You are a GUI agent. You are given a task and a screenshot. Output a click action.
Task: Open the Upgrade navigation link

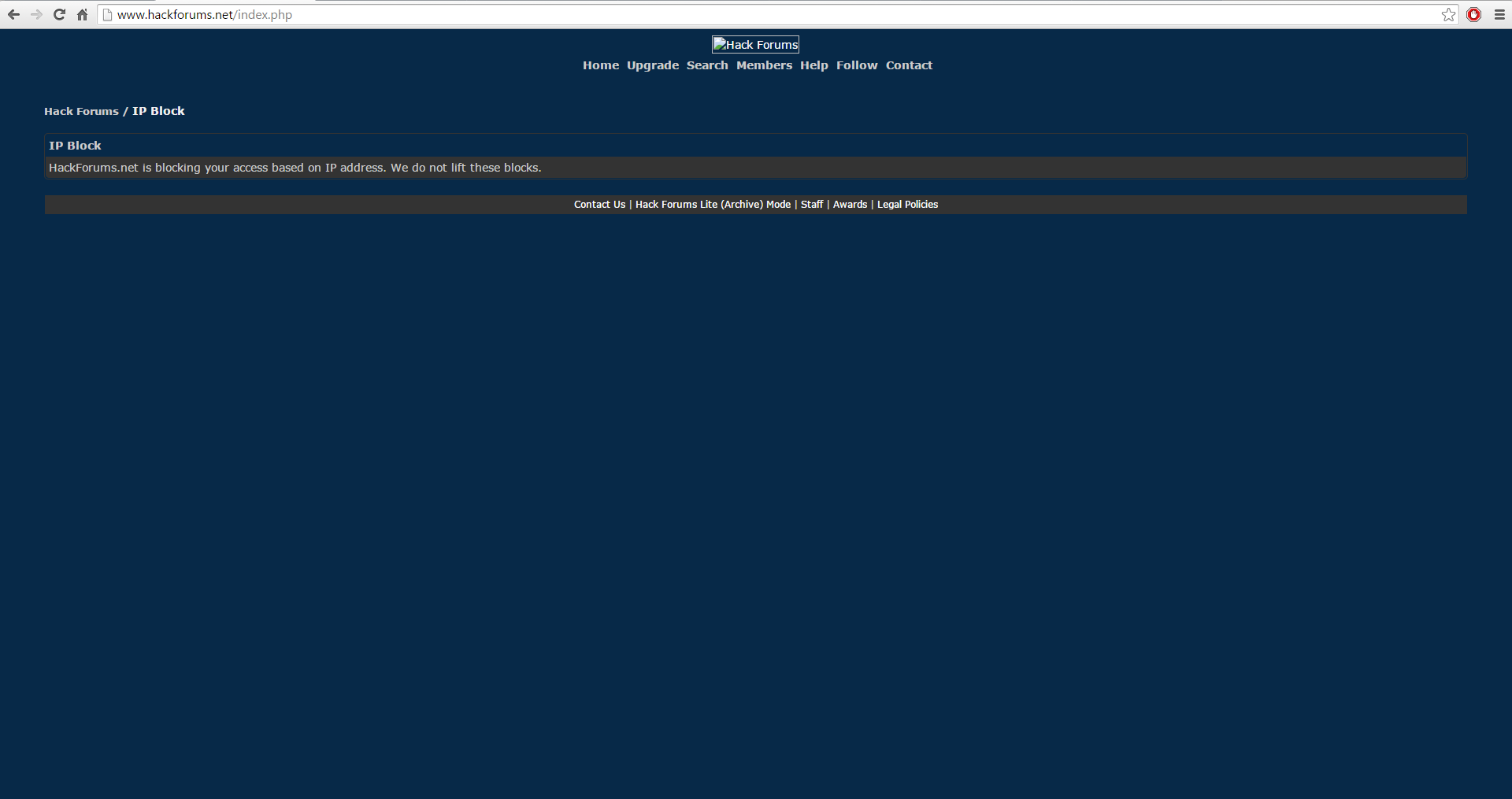653,65
